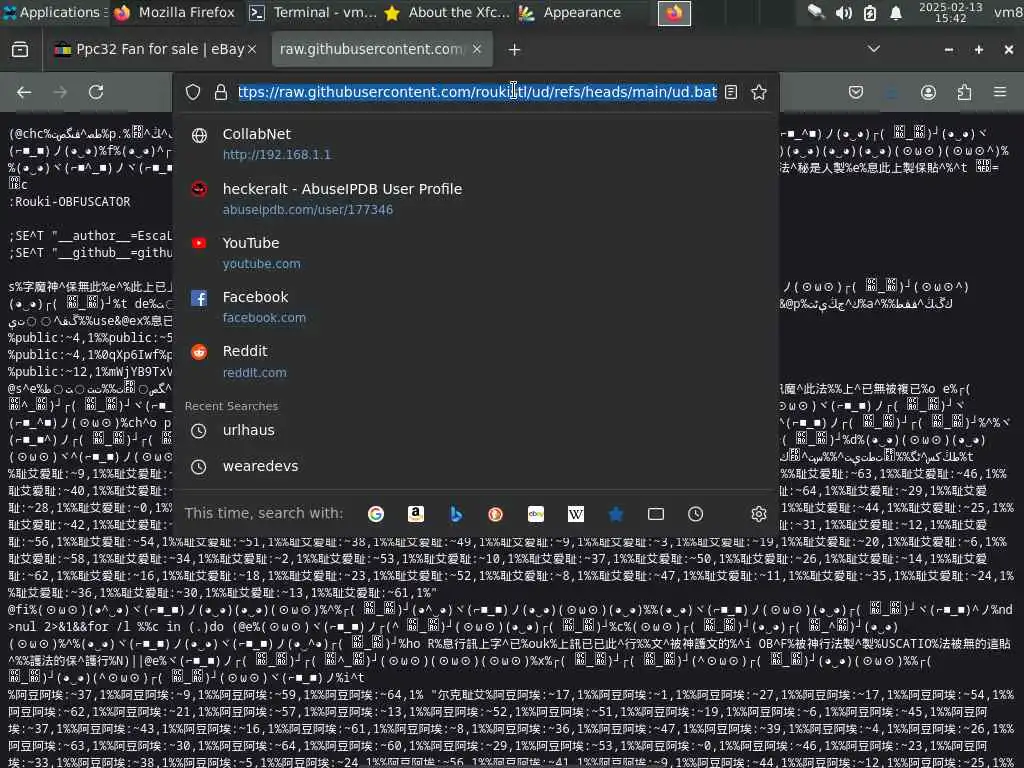This screenshot has height=768, width=1024.
Task: Search this time with Wikipedia icon
Action: pos(576,514)
